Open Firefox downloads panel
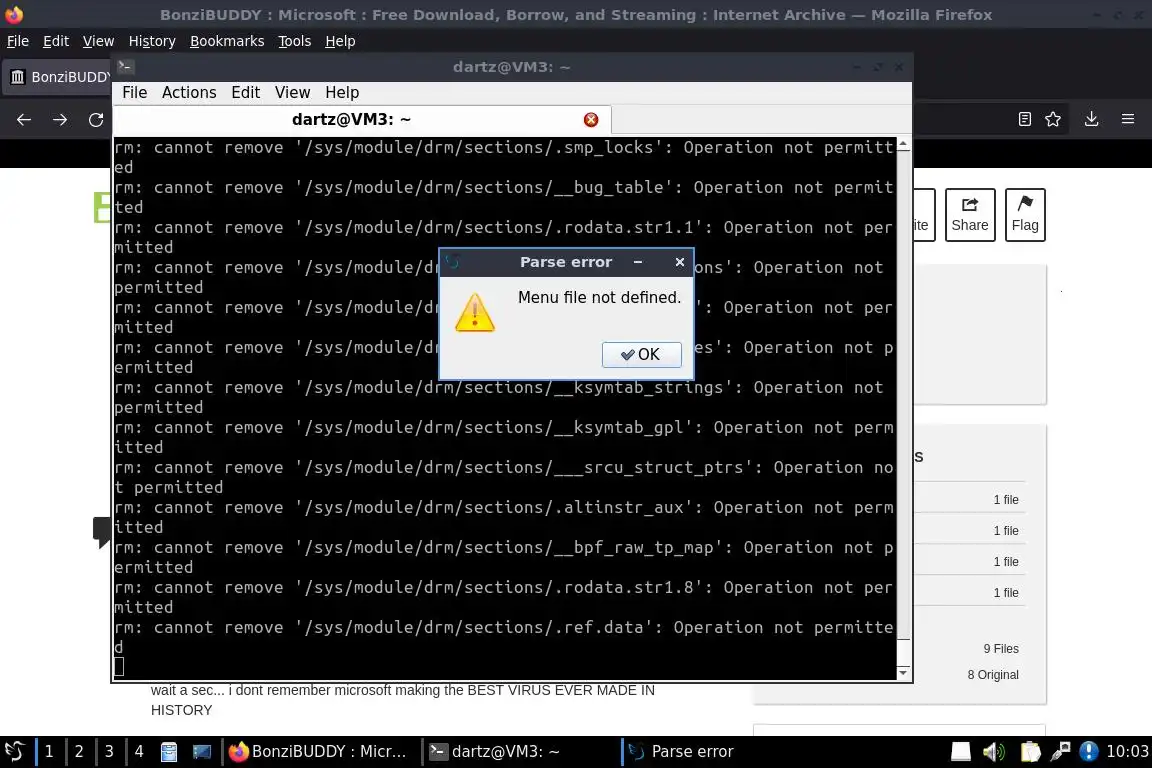The image size is (1152, 768). tap(1092, 119)
